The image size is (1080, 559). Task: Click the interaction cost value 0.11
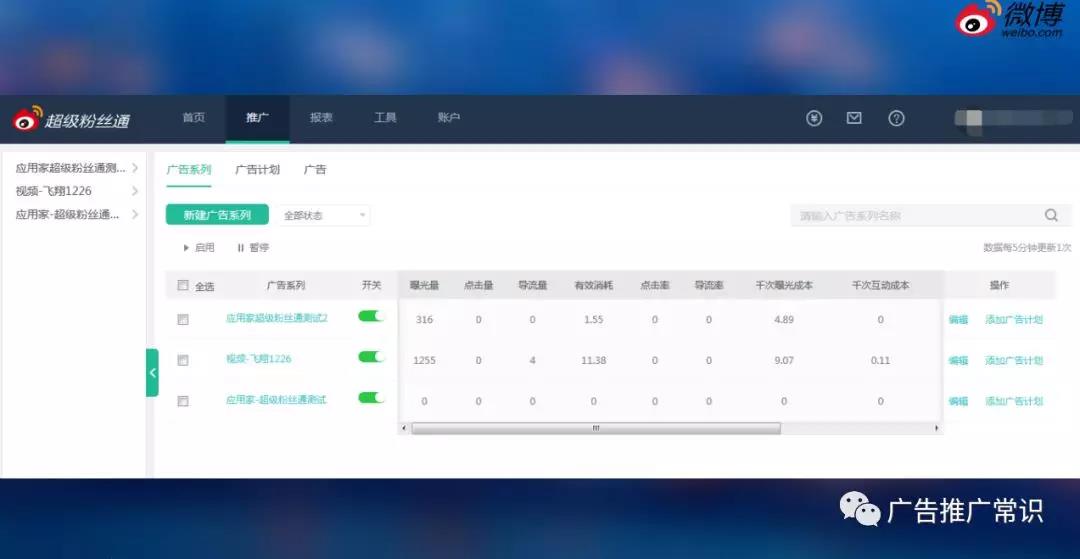[880, 360]
